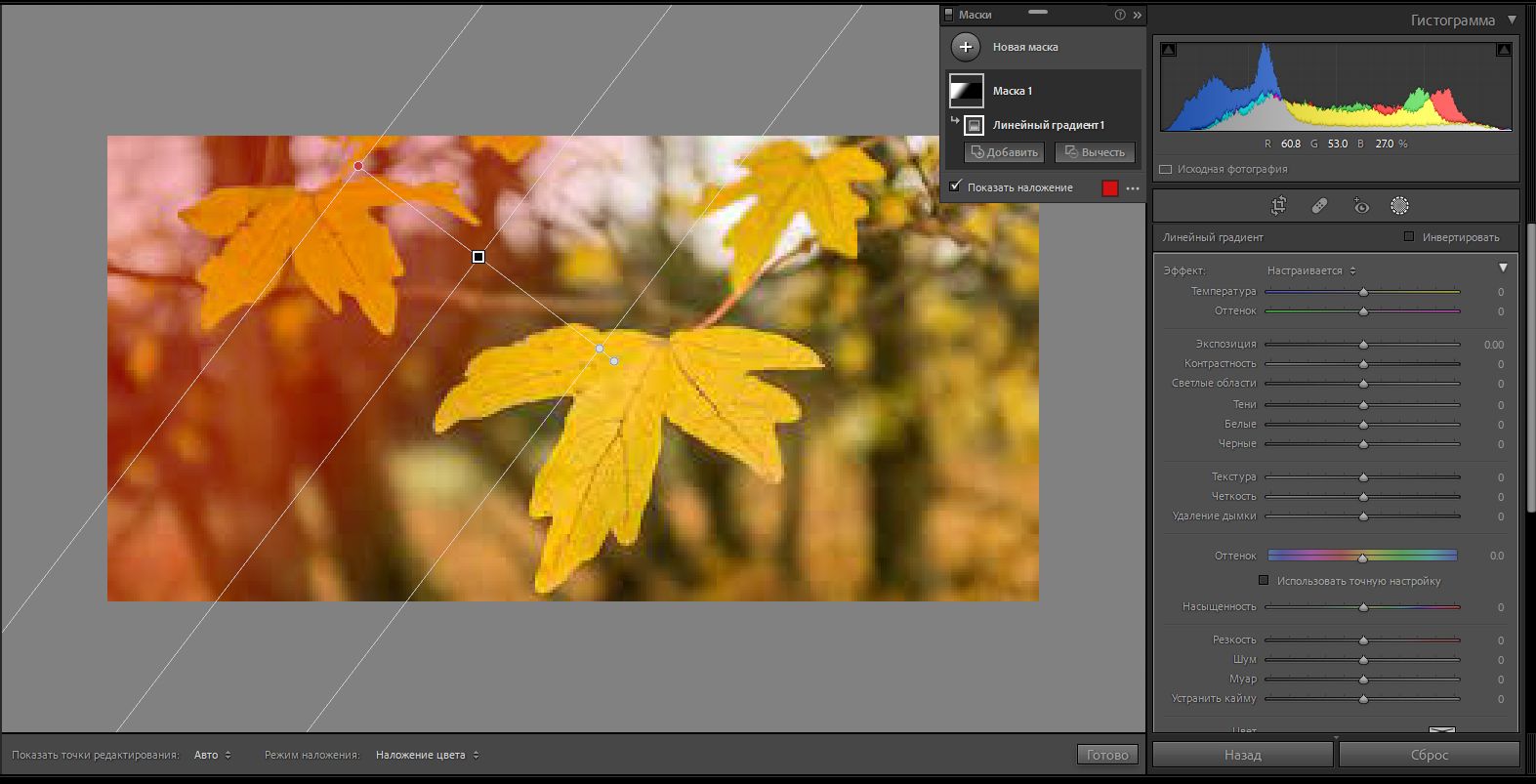The height and width of the screenshot is (784, 1536).
Task: Click the Текстура slider handle
Action: click(1363, 477)
